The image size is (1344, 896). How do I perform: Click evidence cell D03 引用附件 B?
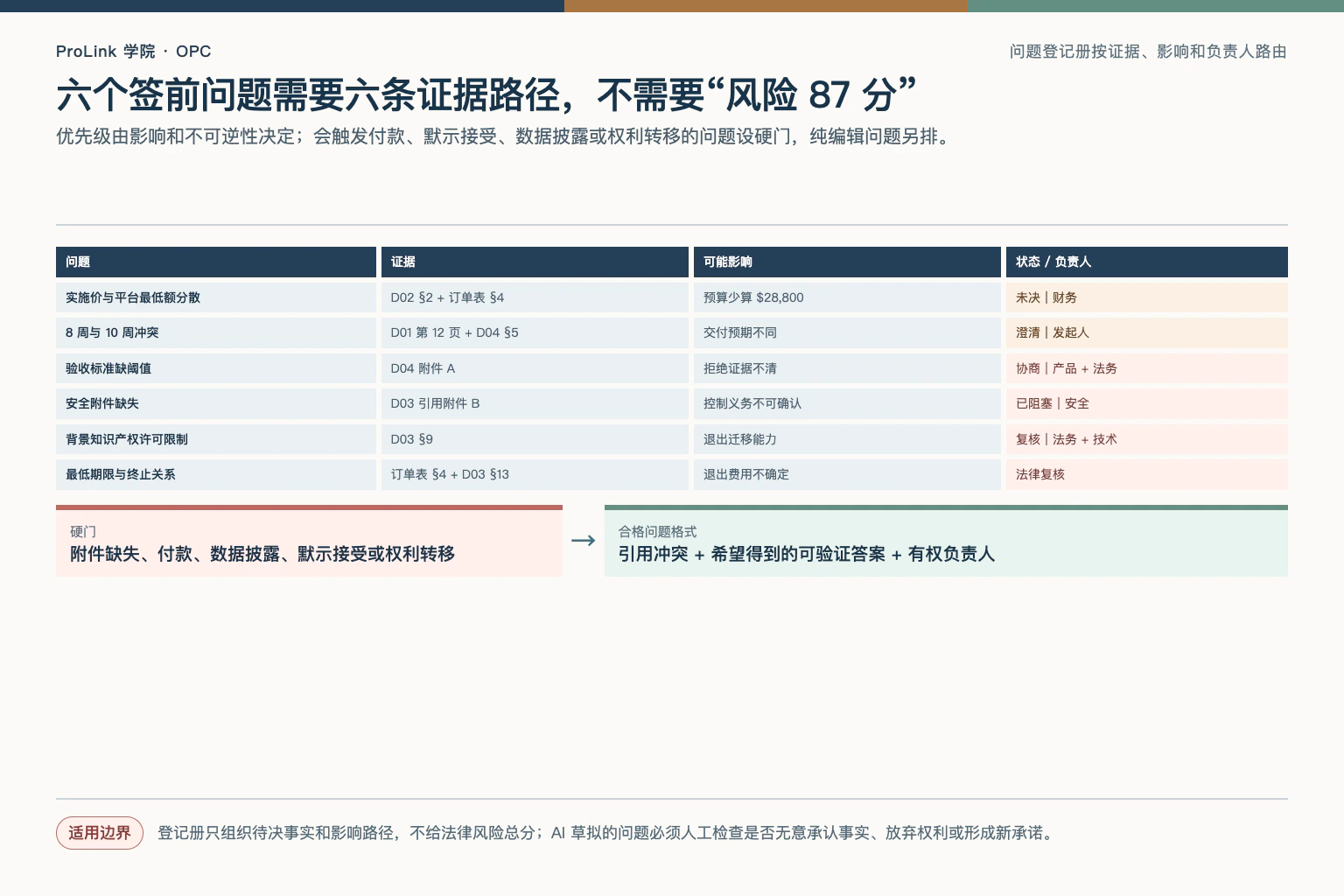pyautogui.click(x=535, y=403)
